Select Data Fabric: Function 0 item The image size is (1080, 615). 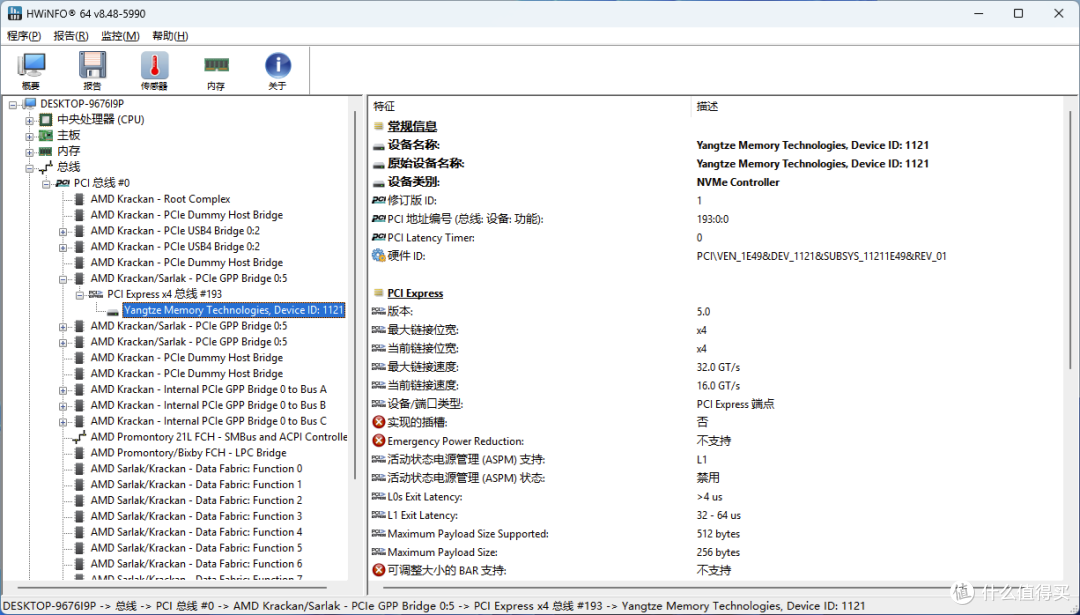tap(196, 469)
